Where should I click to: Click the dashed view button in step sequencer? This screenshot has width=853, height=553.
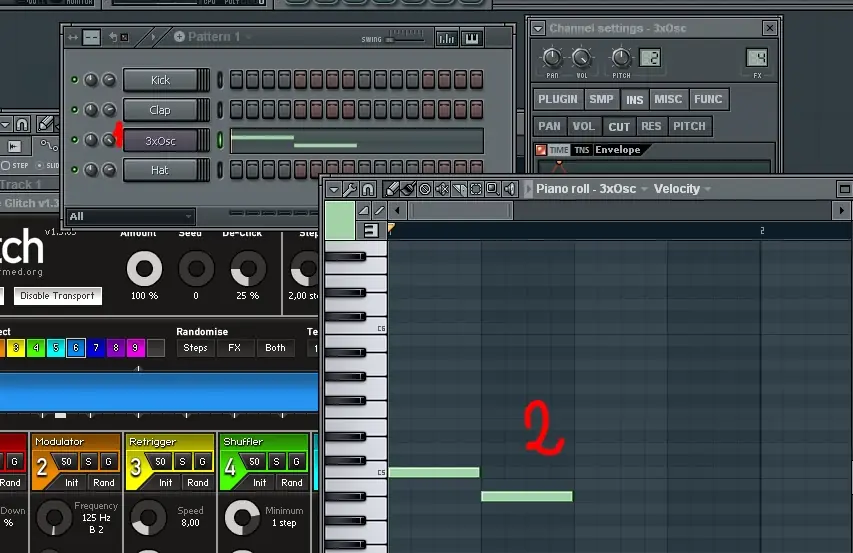[x=91, y=38]
